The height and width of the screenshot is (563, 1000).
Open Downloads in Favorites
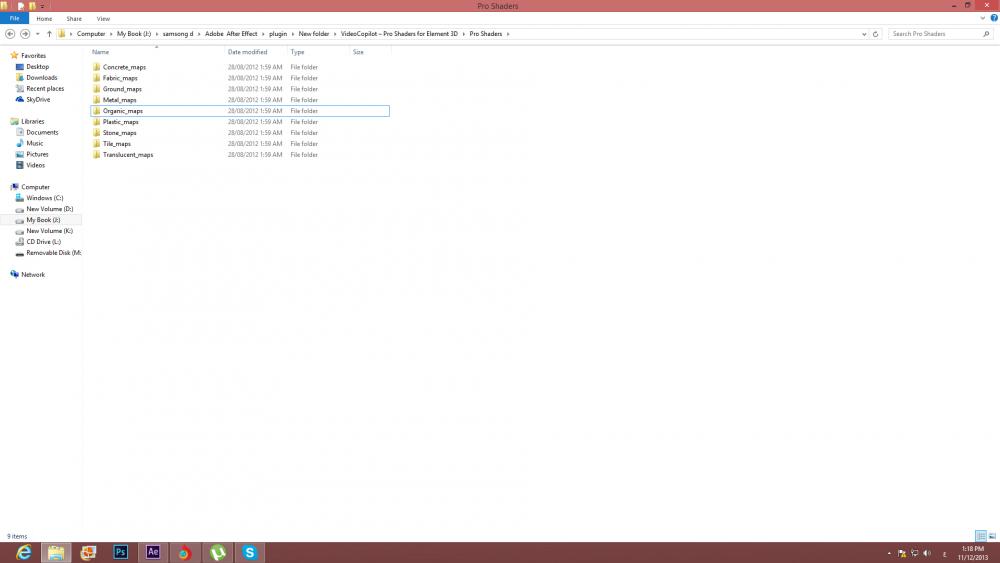click(41, 78)
